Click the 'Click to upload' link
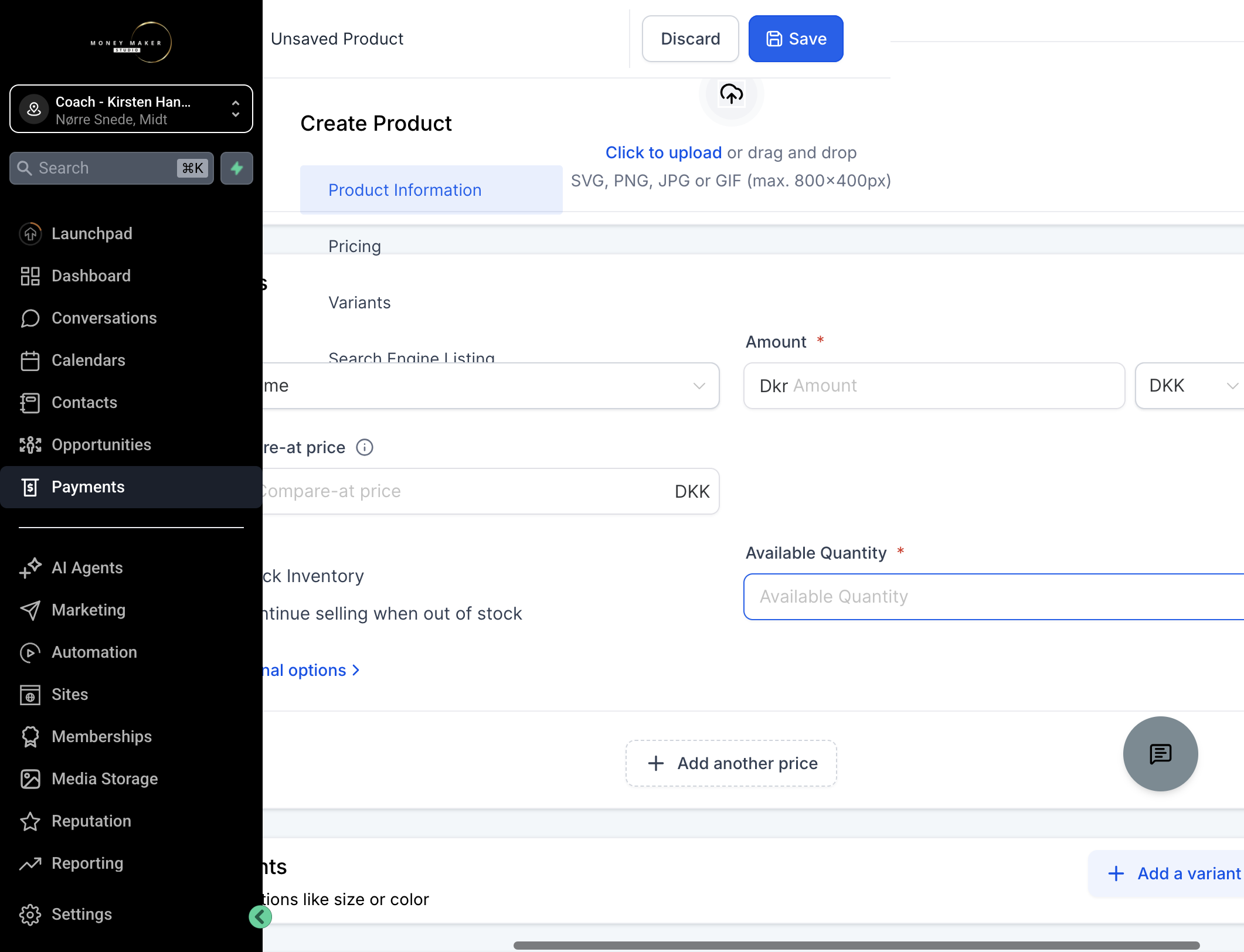The height and width of the screenshot is (952, 1244). (663, 152)
